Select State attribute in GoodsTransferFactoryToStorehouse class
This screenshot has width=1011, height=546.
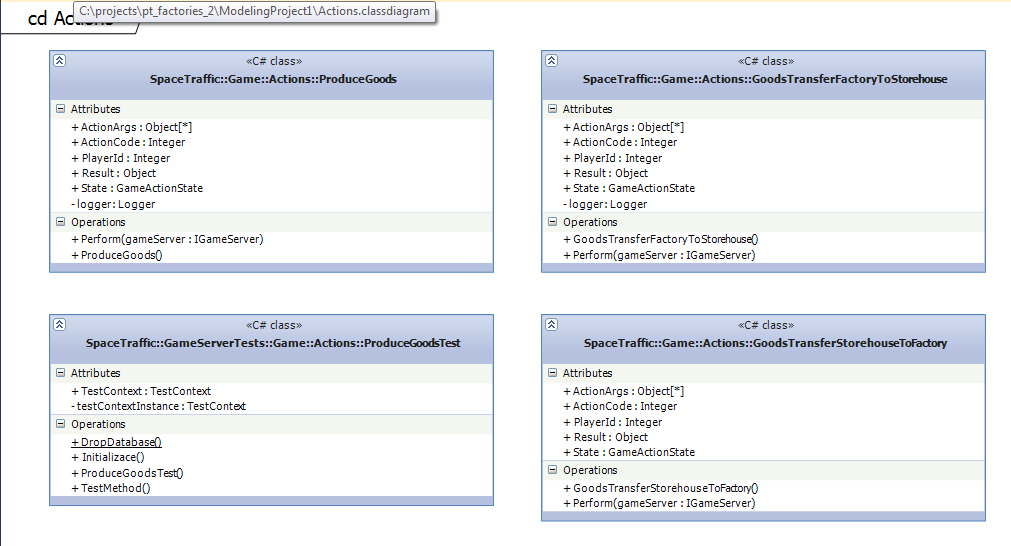click(629, 188)
